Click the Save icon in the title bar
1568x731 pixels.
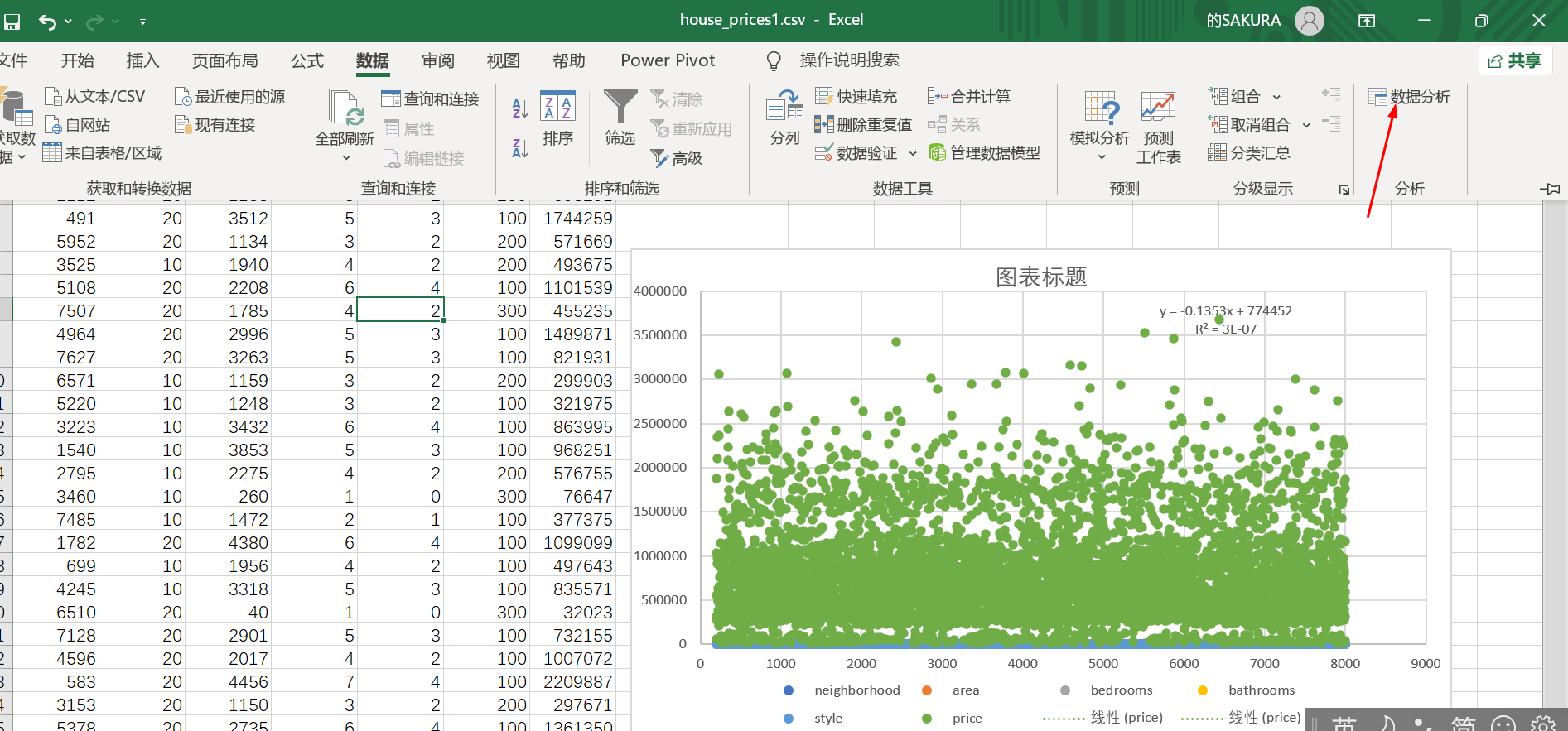12,22
